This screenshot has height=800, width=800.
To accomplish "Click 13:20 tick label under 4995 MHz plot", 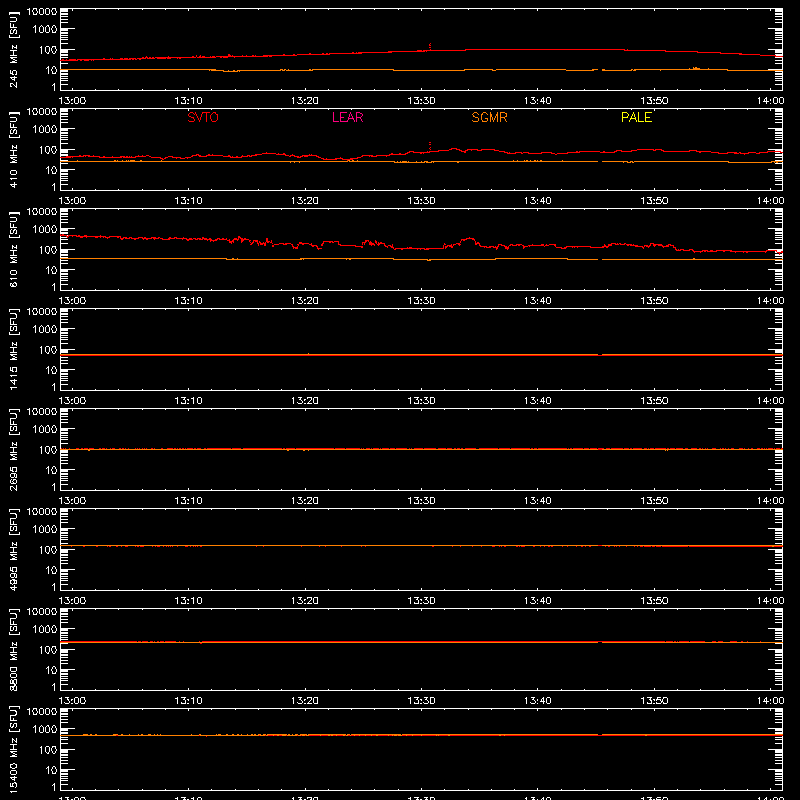I will click(305, 601).
